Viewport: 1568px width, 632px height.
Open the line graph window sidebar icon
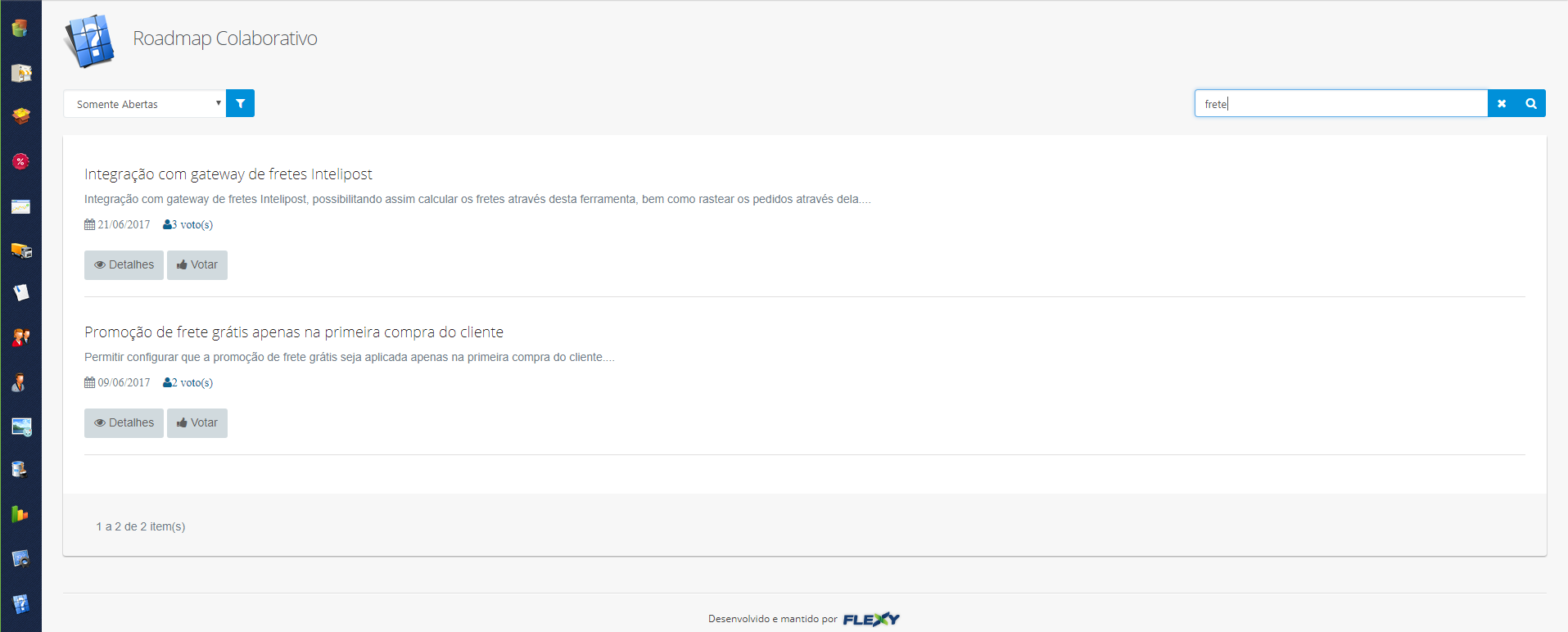click(20, 206)
